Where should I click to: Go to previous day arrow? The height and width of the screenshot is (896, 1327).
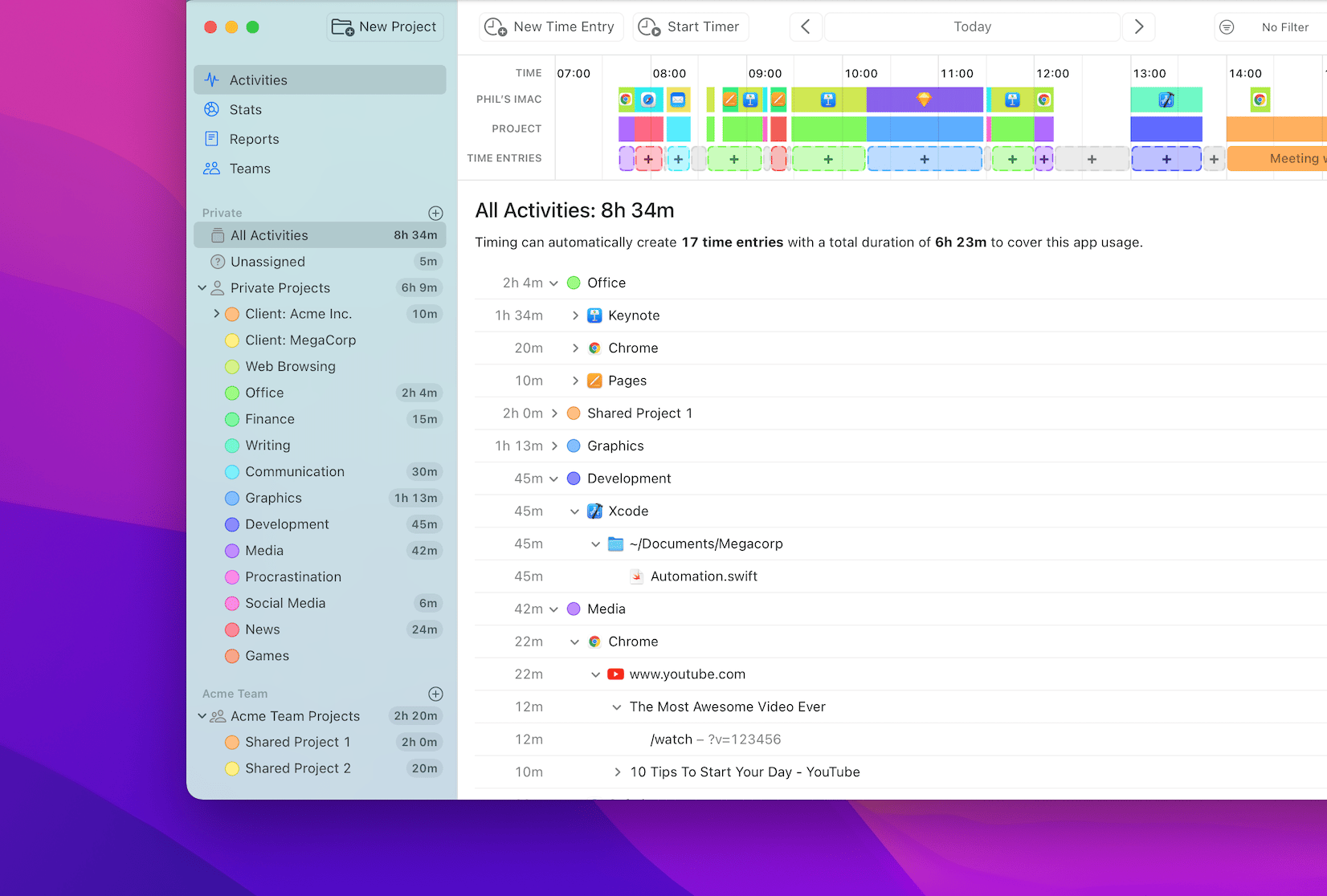[x=806, y=26]
